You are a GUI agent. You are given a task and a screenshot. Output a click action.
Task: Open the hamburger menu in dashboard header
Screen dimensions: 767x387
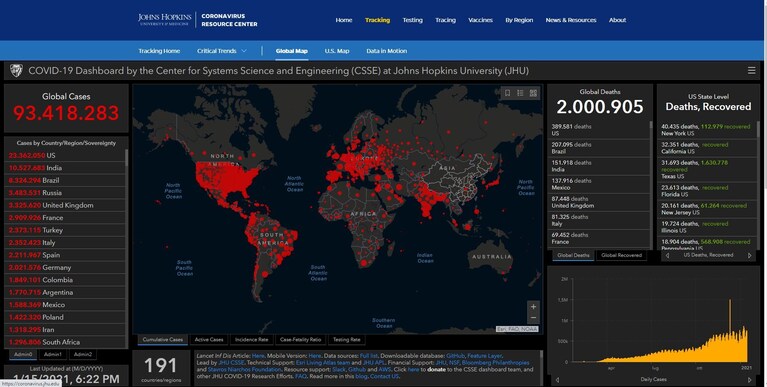point(751,70)
